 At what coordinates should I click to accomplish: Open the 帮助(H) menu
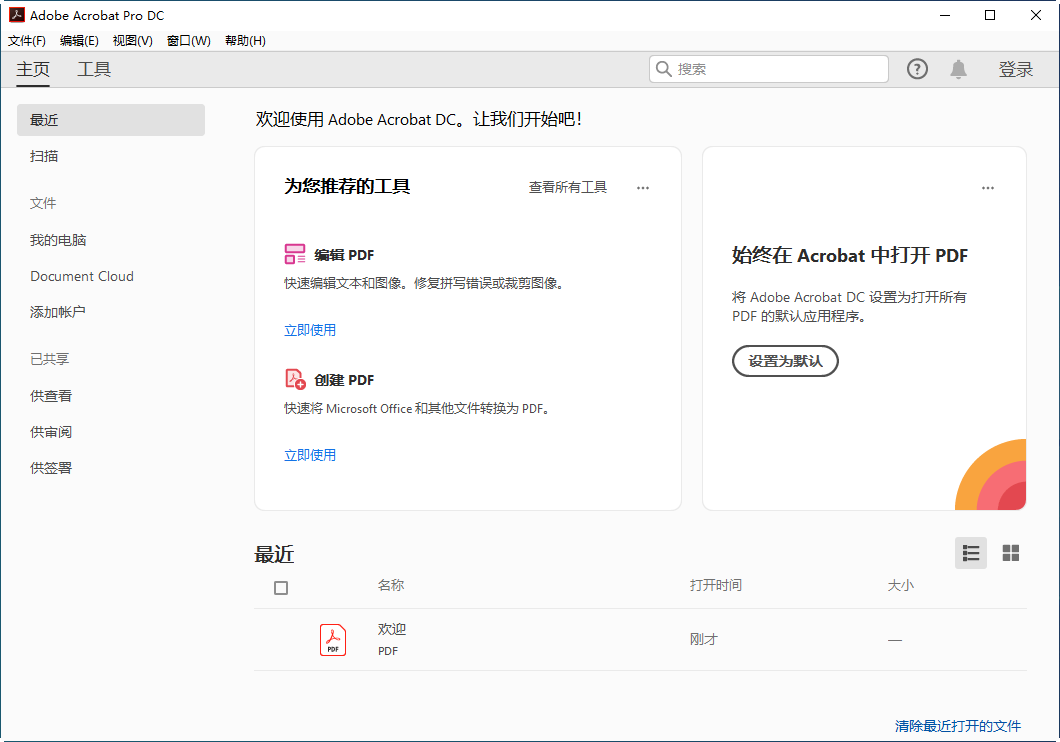pyautogui.click(x=245, y=41)
